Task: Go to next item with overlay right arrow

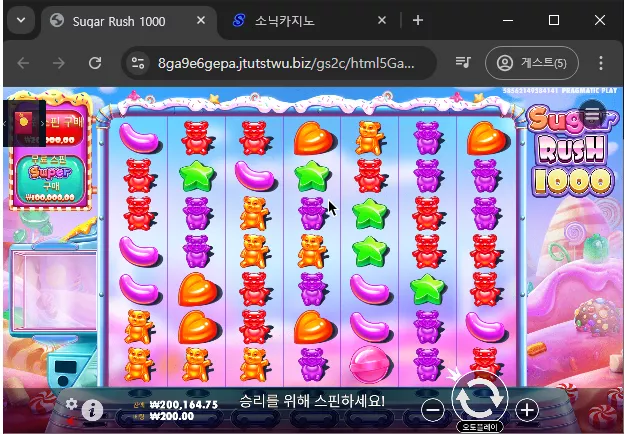Action: point(43,124)
